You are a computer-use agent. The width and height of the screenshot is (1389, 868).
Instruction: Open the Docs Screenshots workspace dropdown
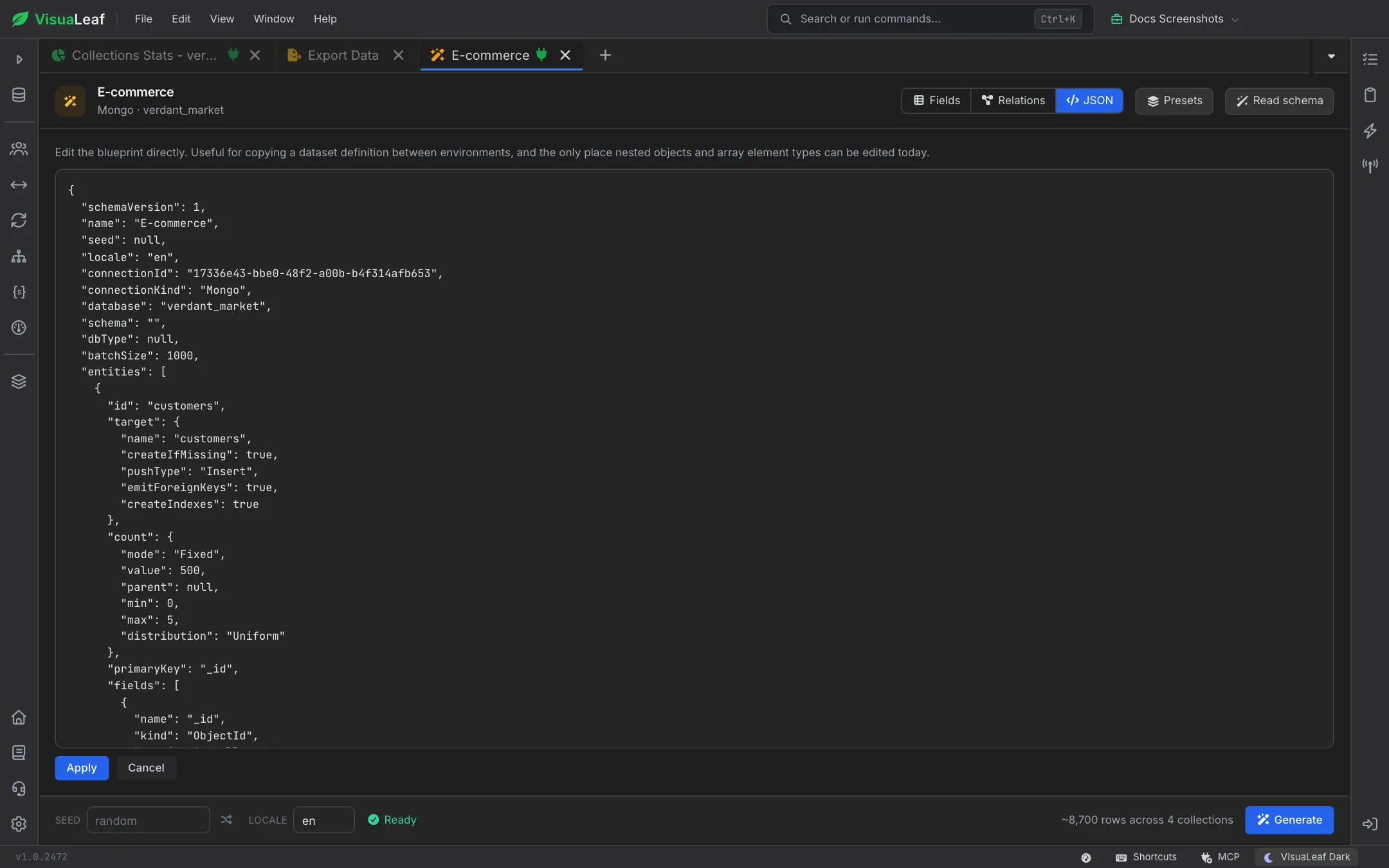(x=1174, y=19)
